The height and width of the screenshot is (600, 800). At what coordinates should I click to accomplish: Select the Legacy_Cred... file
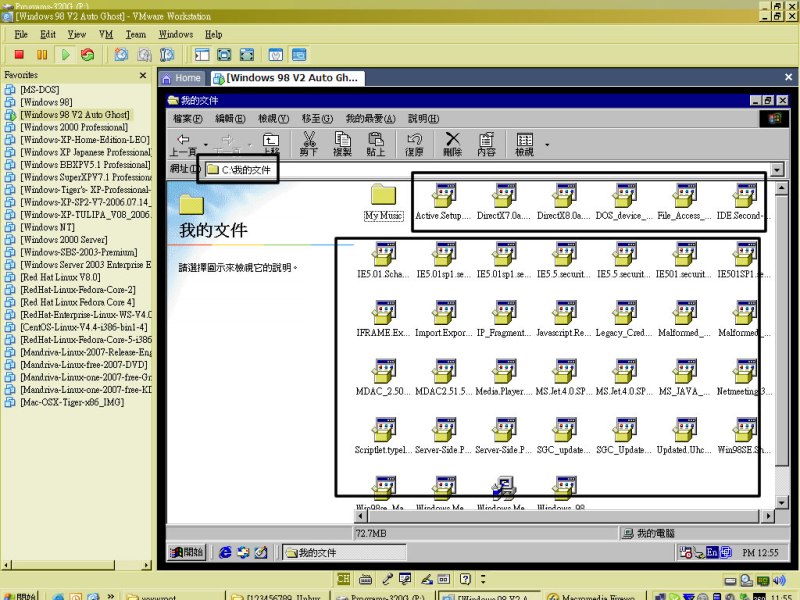click(x=624, y=319)
